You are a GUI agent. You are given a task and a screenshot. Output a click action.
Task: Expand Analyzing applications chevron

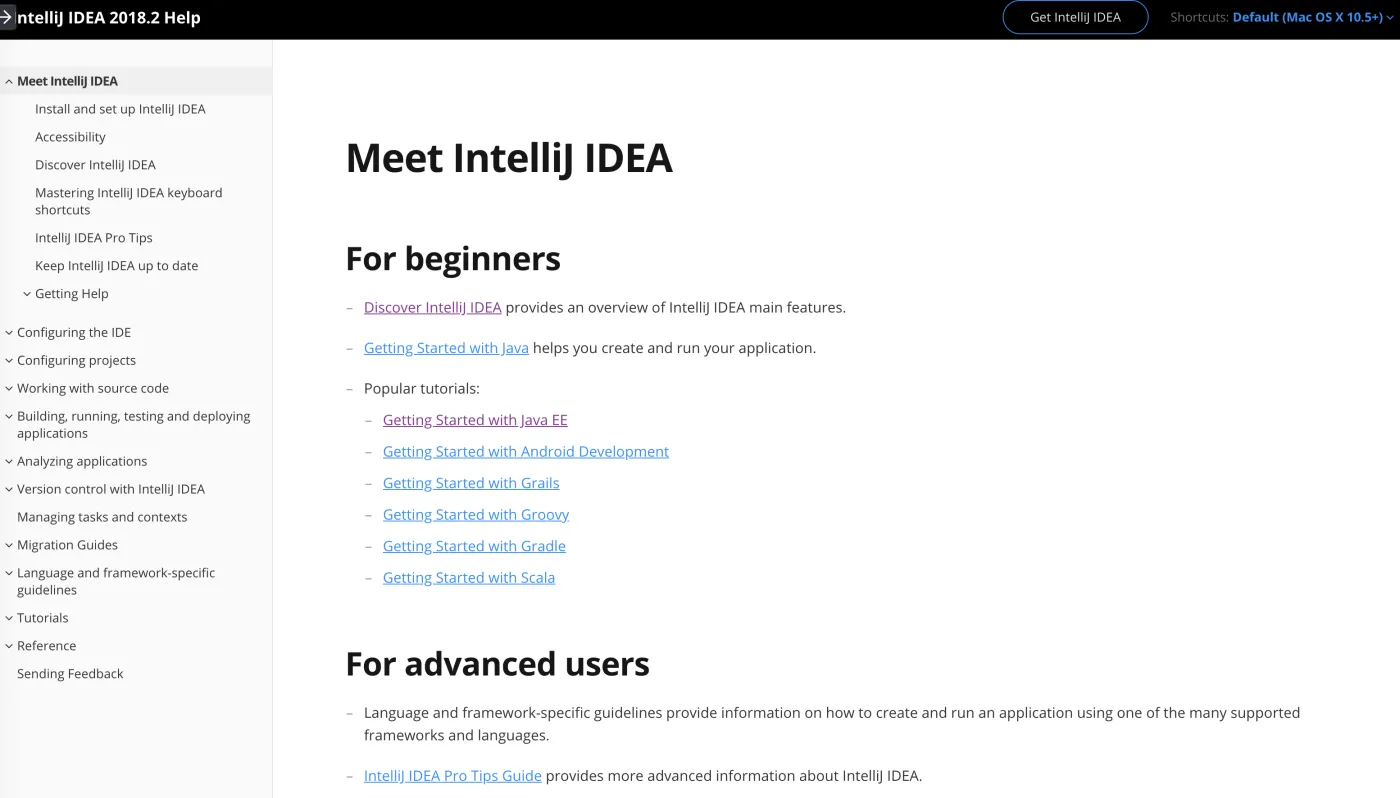coord(9,462)
